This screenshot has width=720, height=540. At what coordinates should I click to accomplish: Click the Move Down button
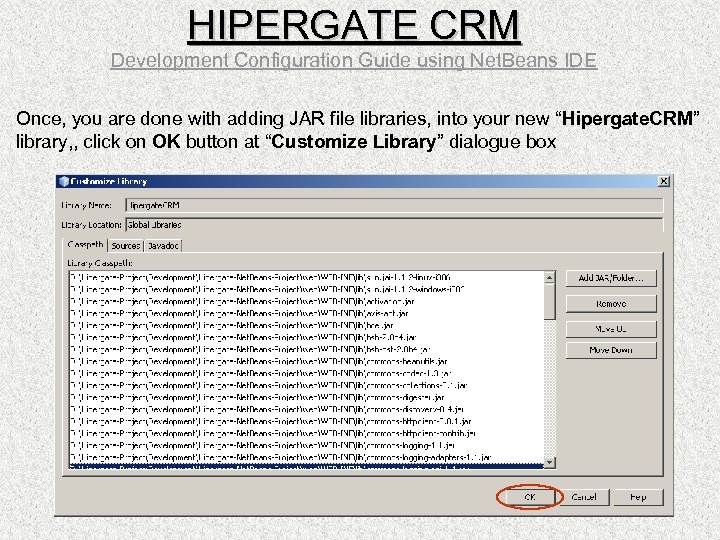point(611,350)
